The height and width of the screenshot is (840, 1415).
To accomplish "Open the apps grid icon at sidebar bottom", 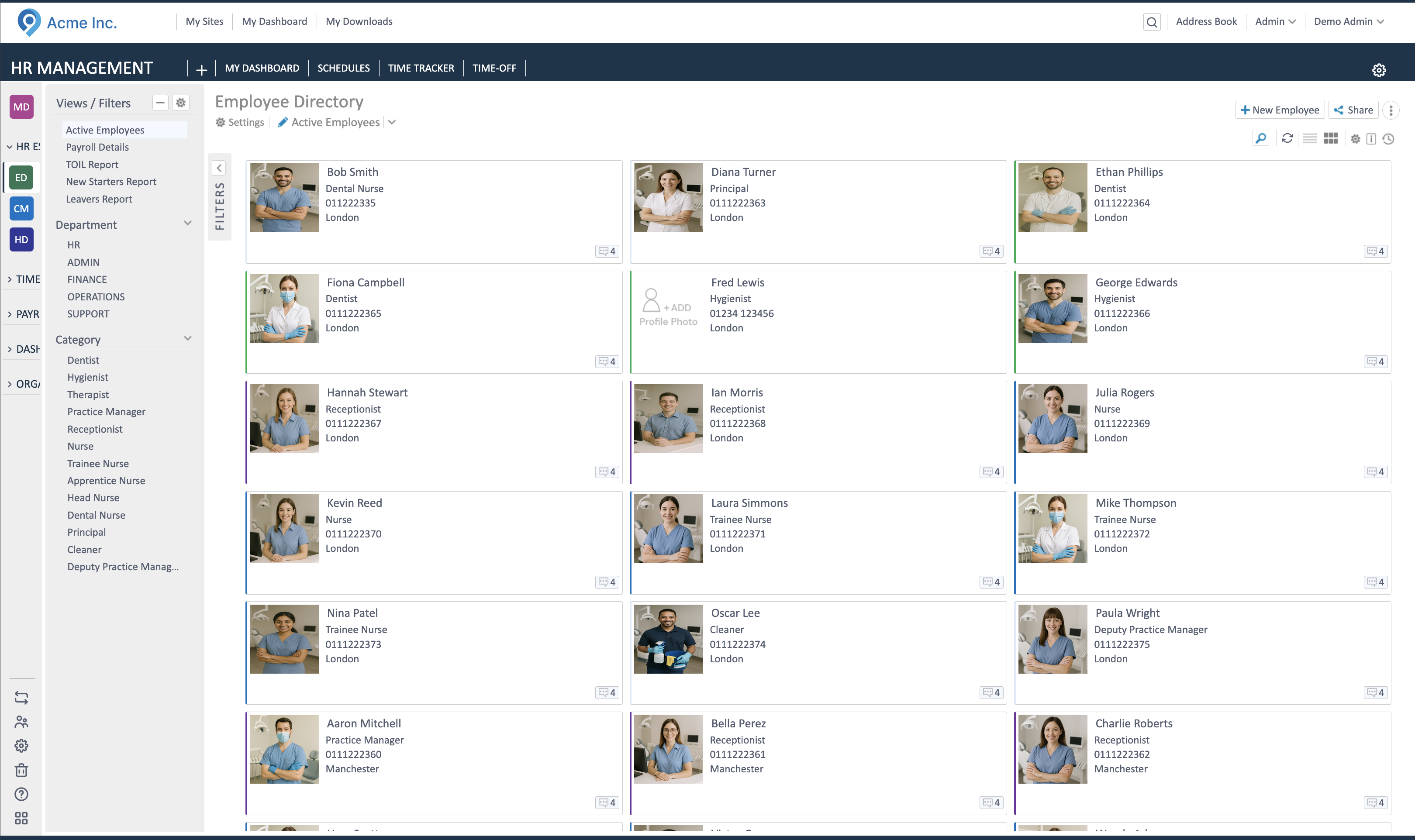I will 21,818.
